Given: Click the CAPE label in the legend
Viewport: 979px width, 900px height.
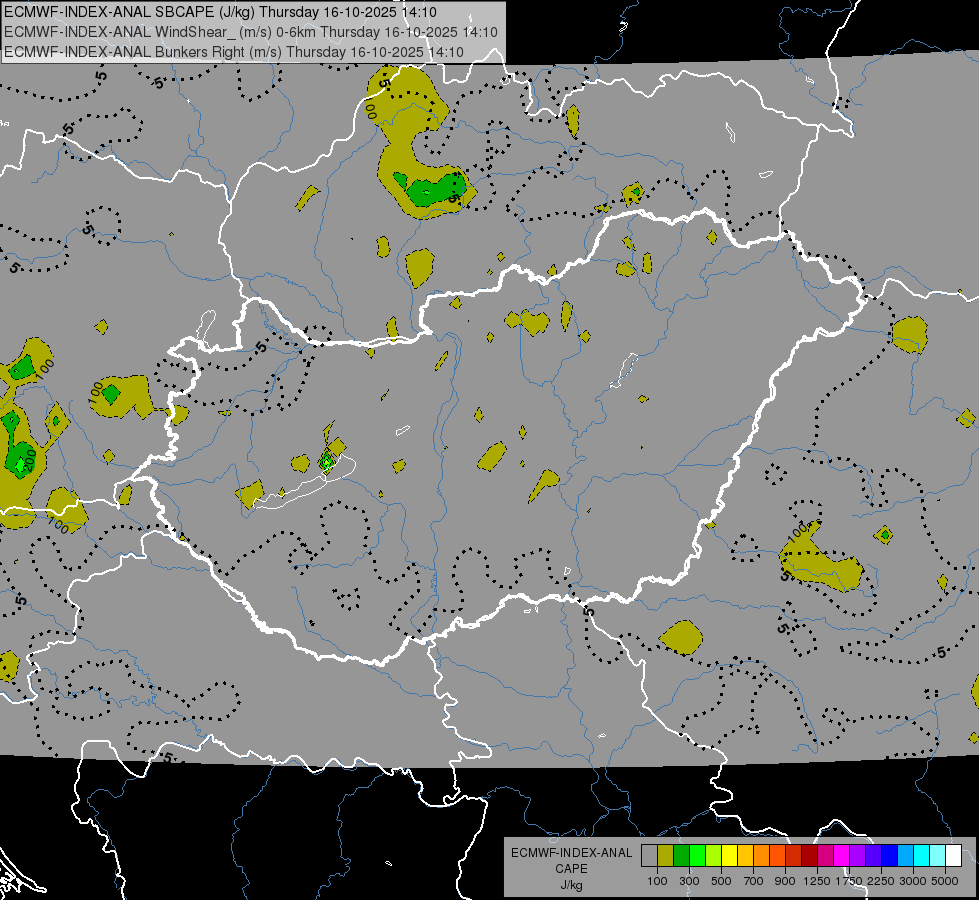Looking at the screenshot, I should (x=571, y=869).
